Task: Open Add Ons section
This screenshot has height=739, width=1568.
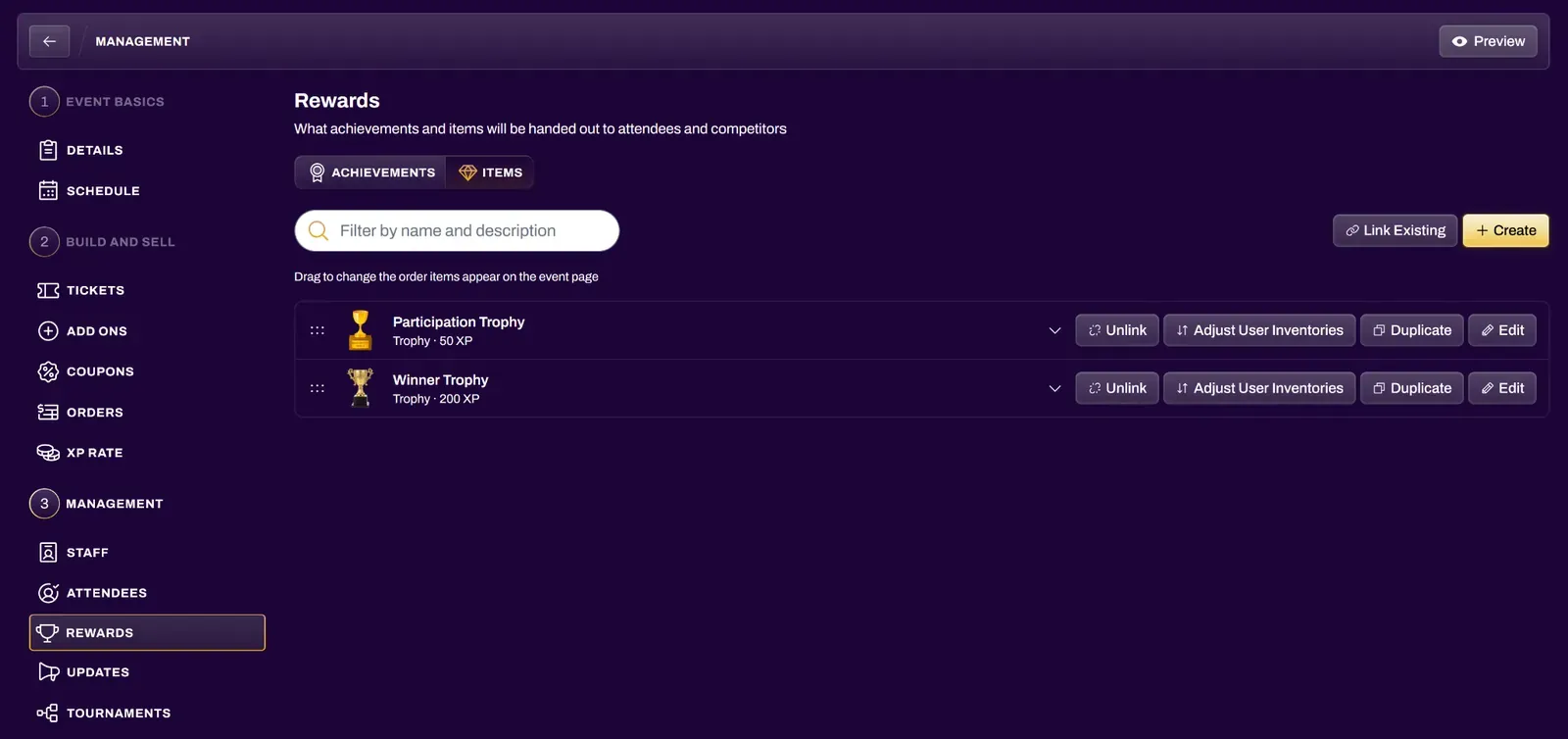Action: point(83,331)
